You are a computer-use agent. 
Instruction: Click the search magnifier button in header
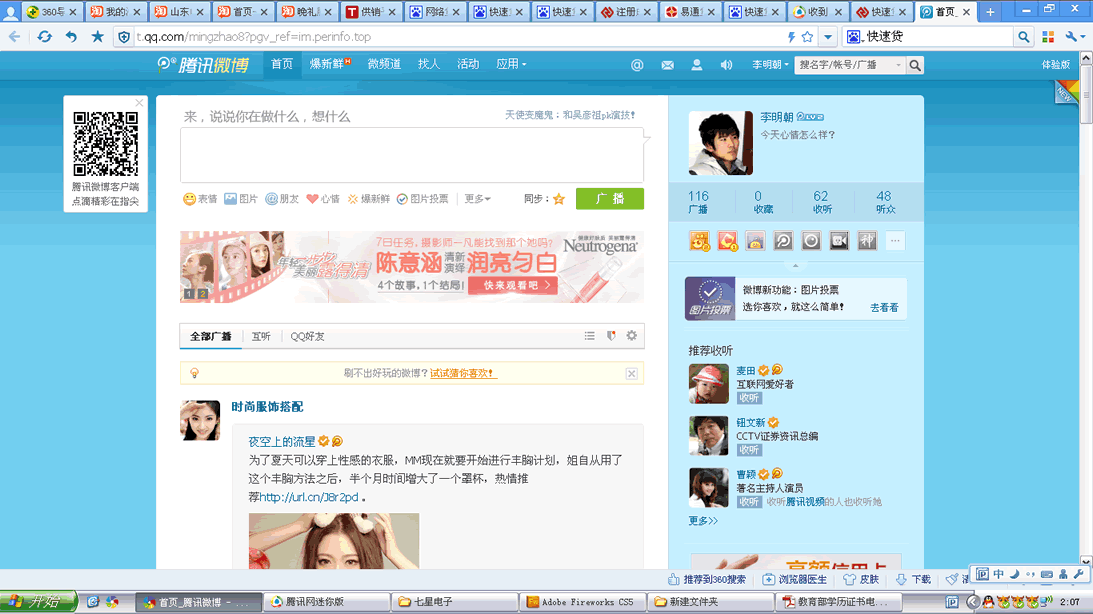pyautogui.click(x=914, y=65)
